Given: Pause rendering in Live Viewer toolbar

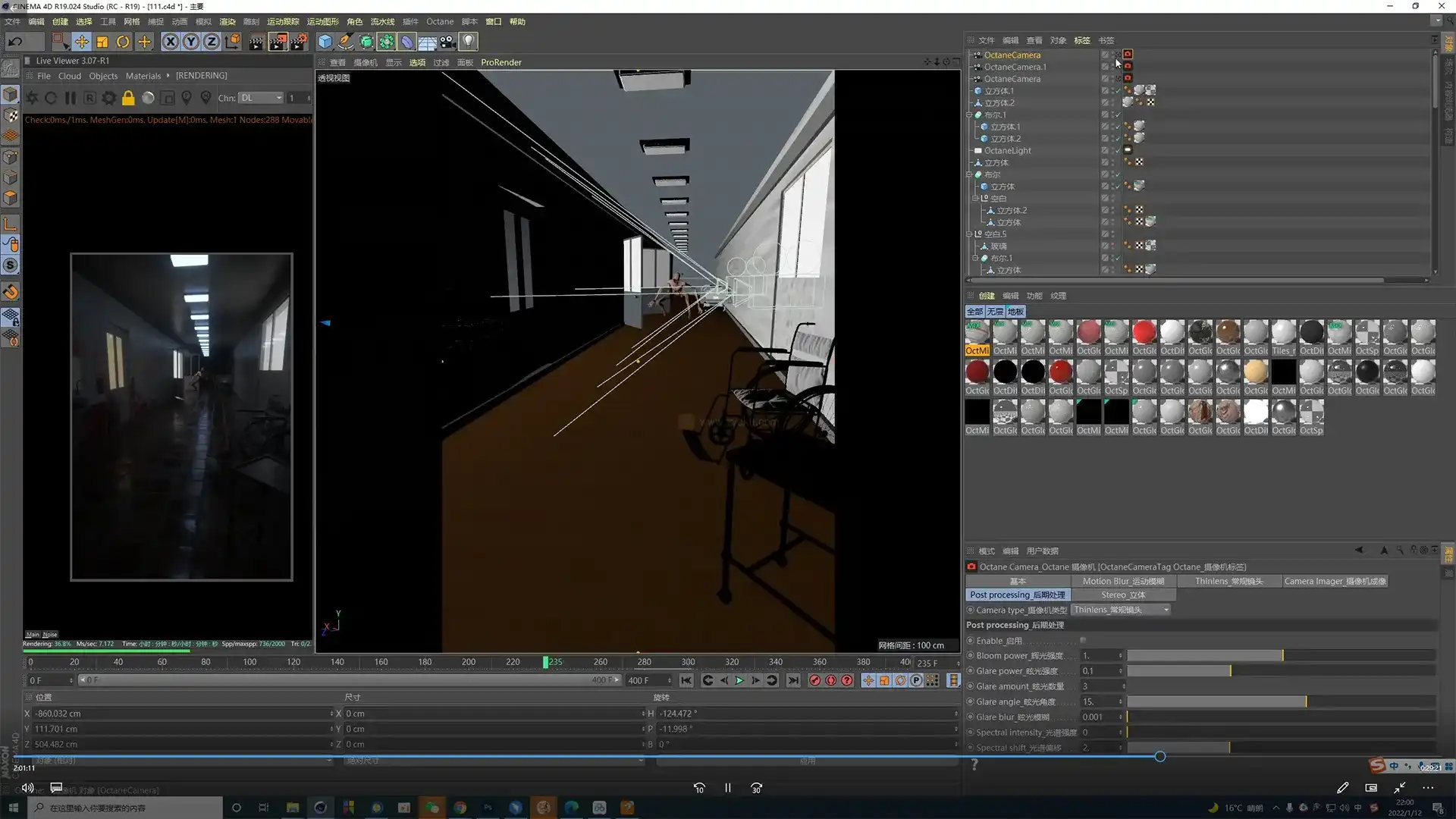Looking at the screenshot, I should (70, 98).
